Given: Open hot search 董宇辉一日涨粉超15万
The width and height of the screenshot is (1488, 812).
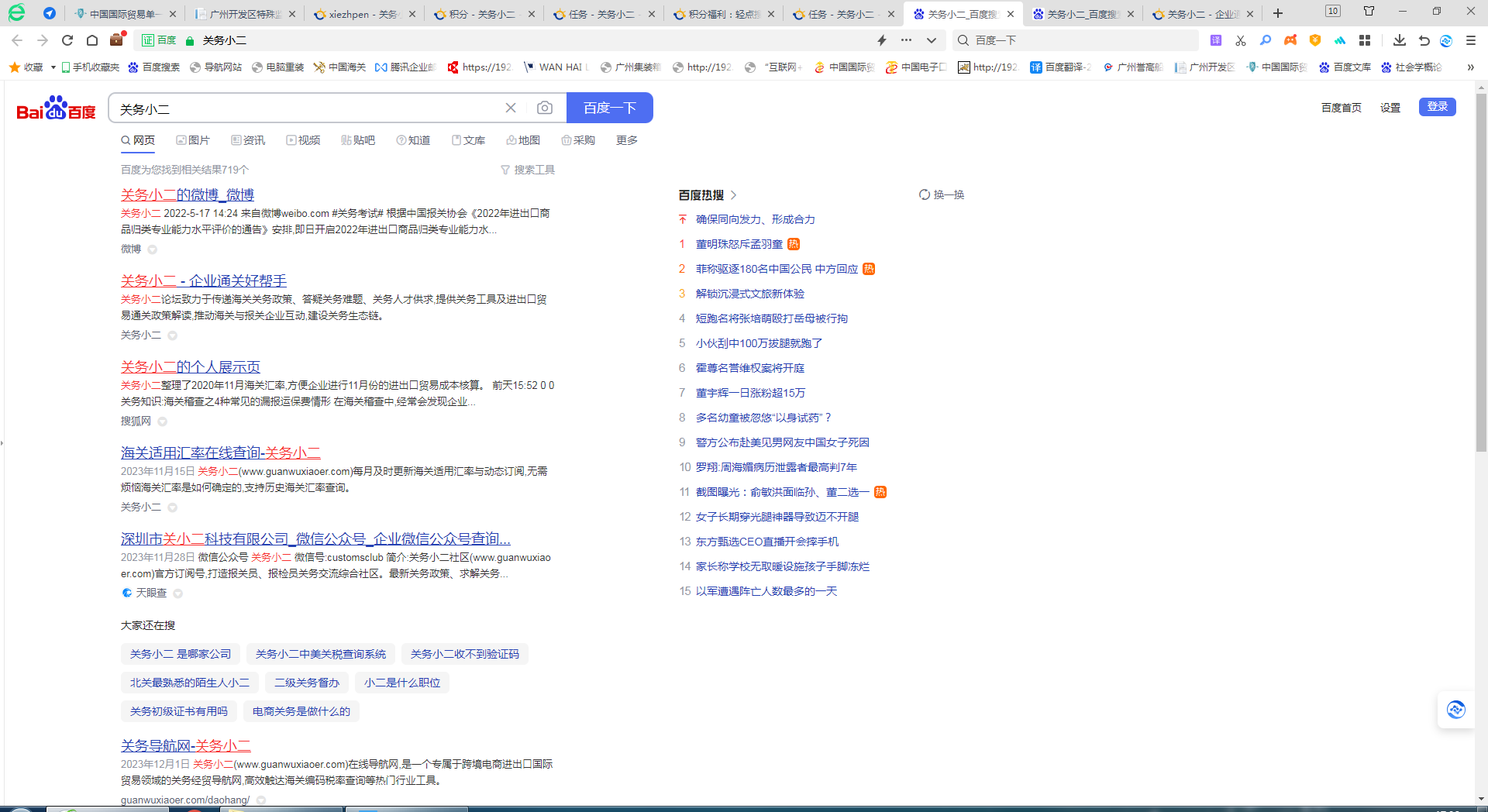Looking at the screenshot, I should pyautogui.click(x=750, y=393).
